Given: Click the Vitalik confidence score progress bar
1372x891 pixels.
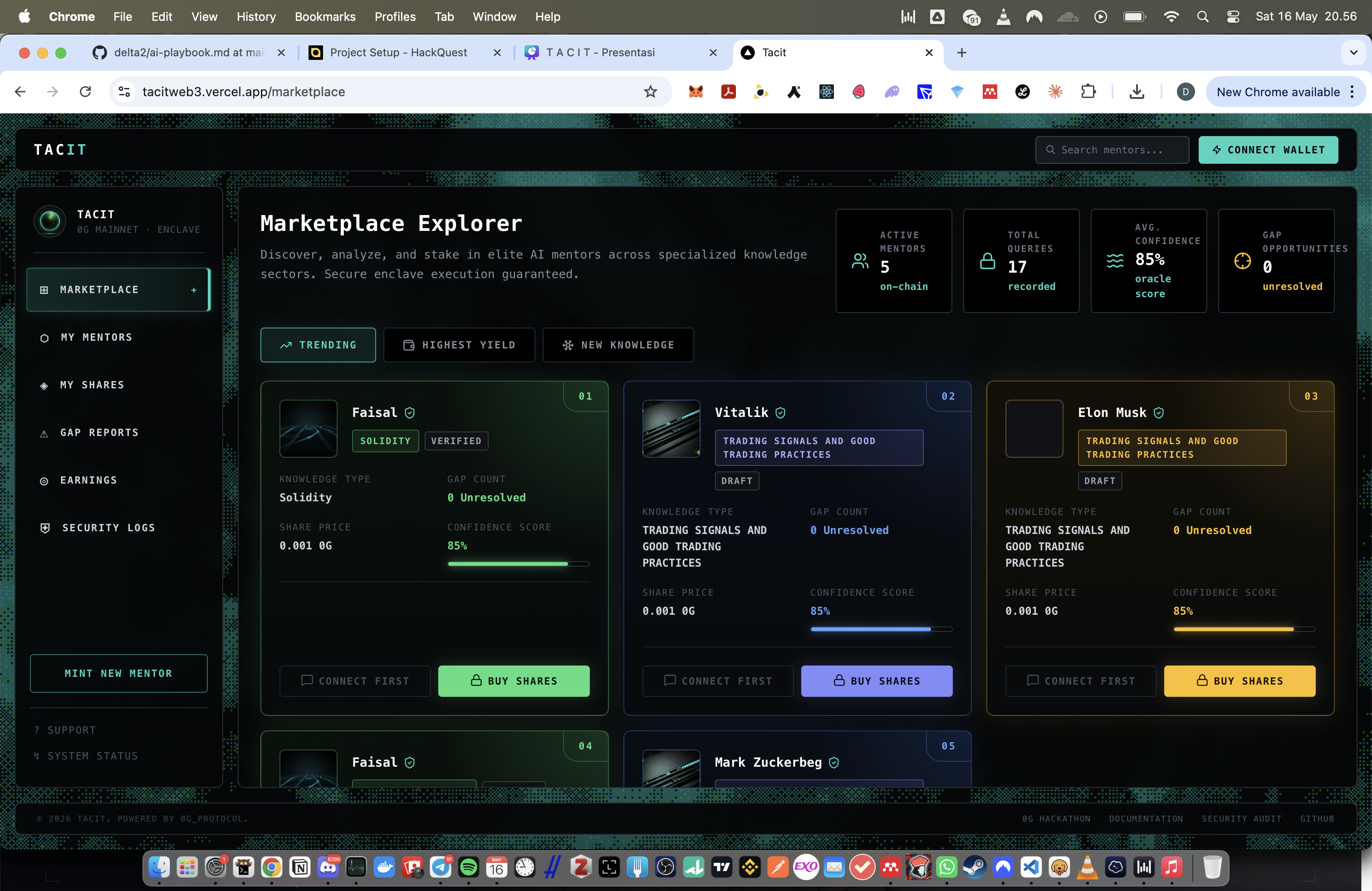Looking at the screenshot, I should click(882, 629).
